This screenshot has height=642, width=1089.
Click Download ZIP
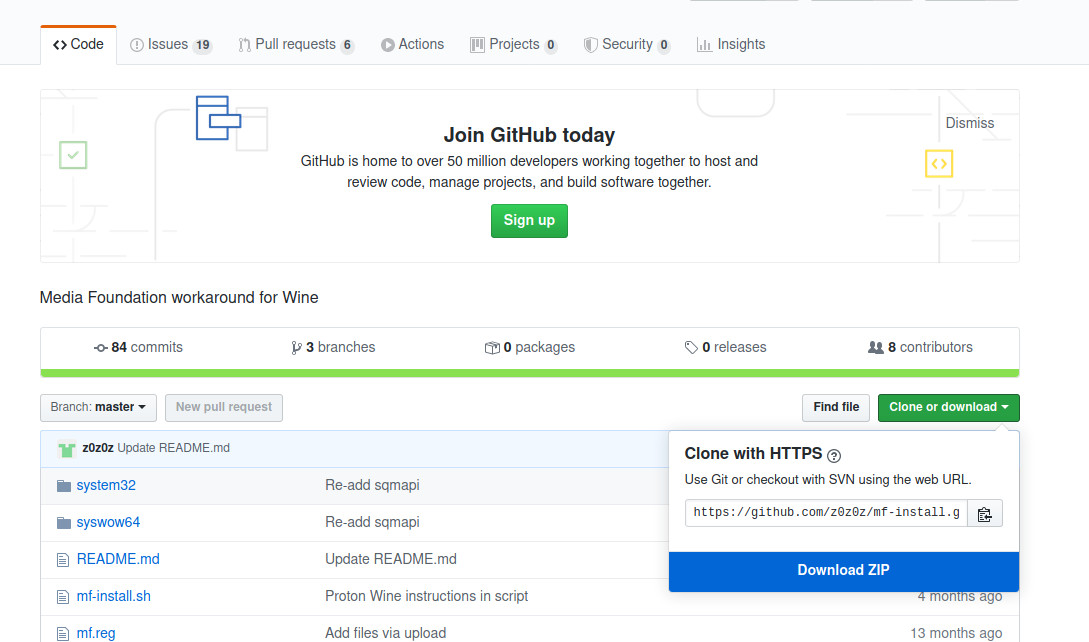[x=844, y=571]
